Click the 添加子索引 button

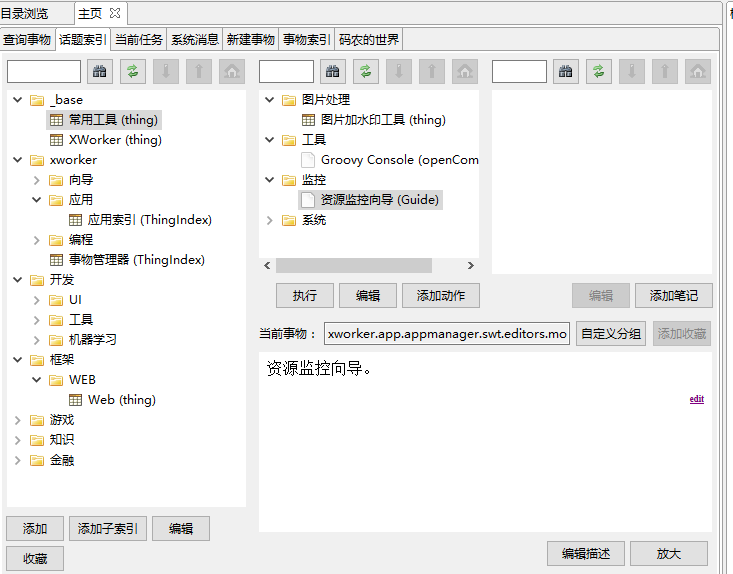point(108,529)
